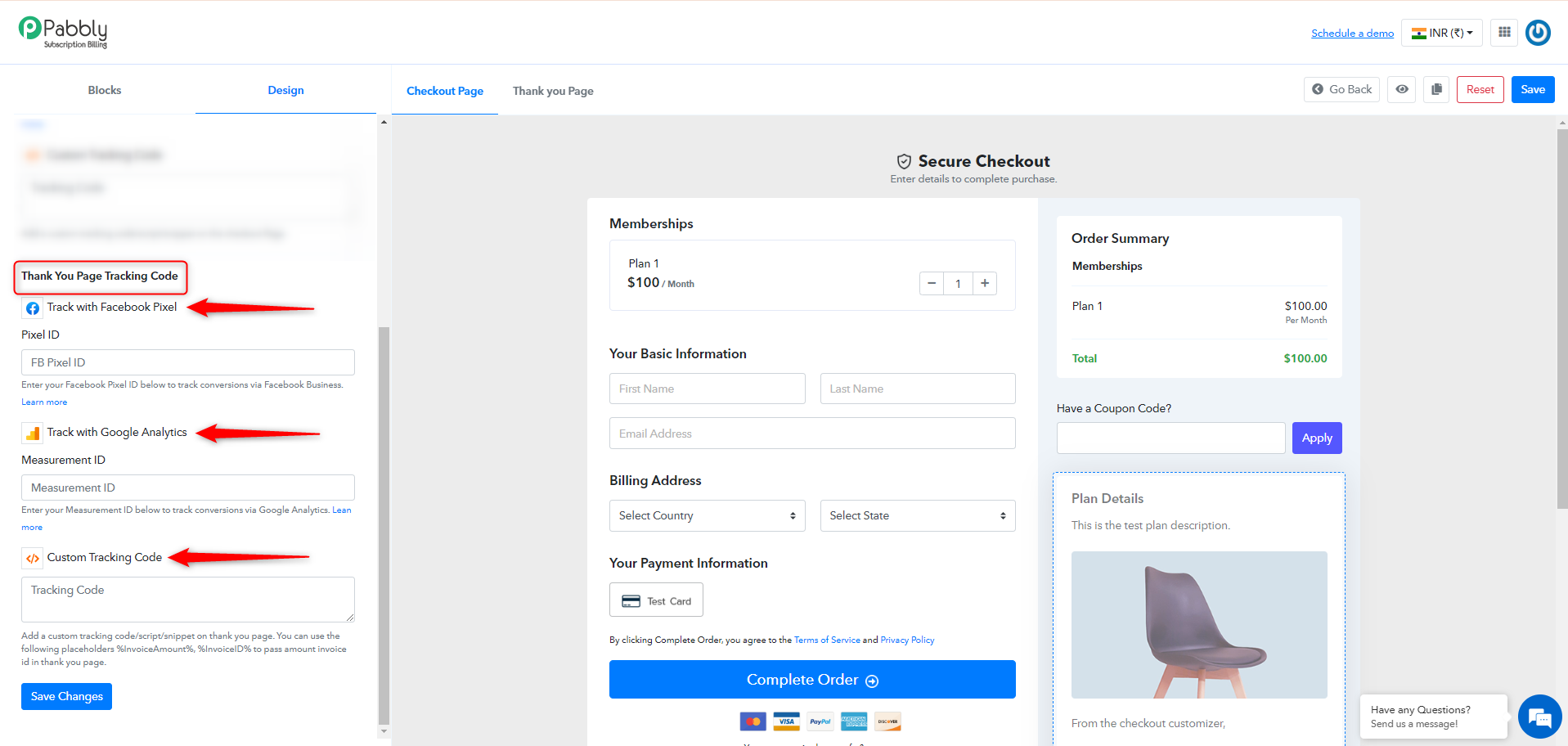Click the Last Name field
Viewport: 1568px width, 746px height.
pyautogui.click(x=918, y=389)
